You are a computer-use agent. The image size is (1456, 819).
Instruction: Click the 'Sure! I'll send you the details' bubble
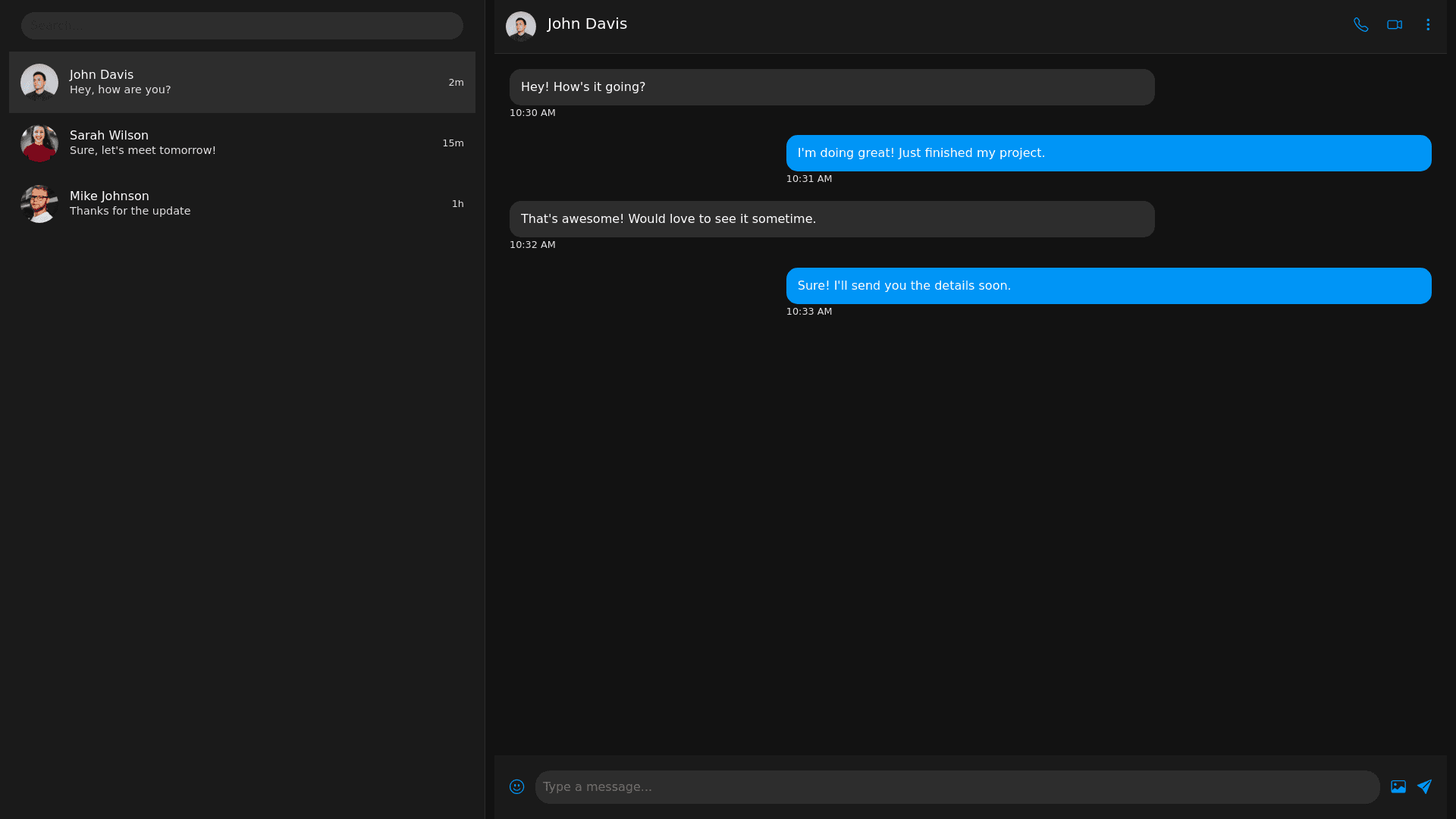(x=1108, y=286)
